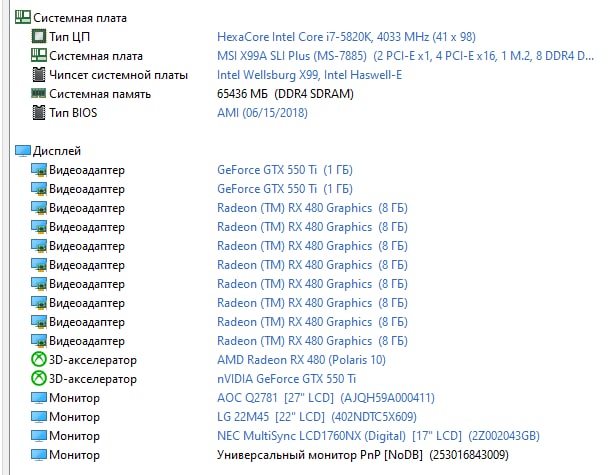The width and height of the screenshot is (612, 475).
Task: Open the HexaCore Intel Core i7-5820K link
Action: click(x=346, y=37)
